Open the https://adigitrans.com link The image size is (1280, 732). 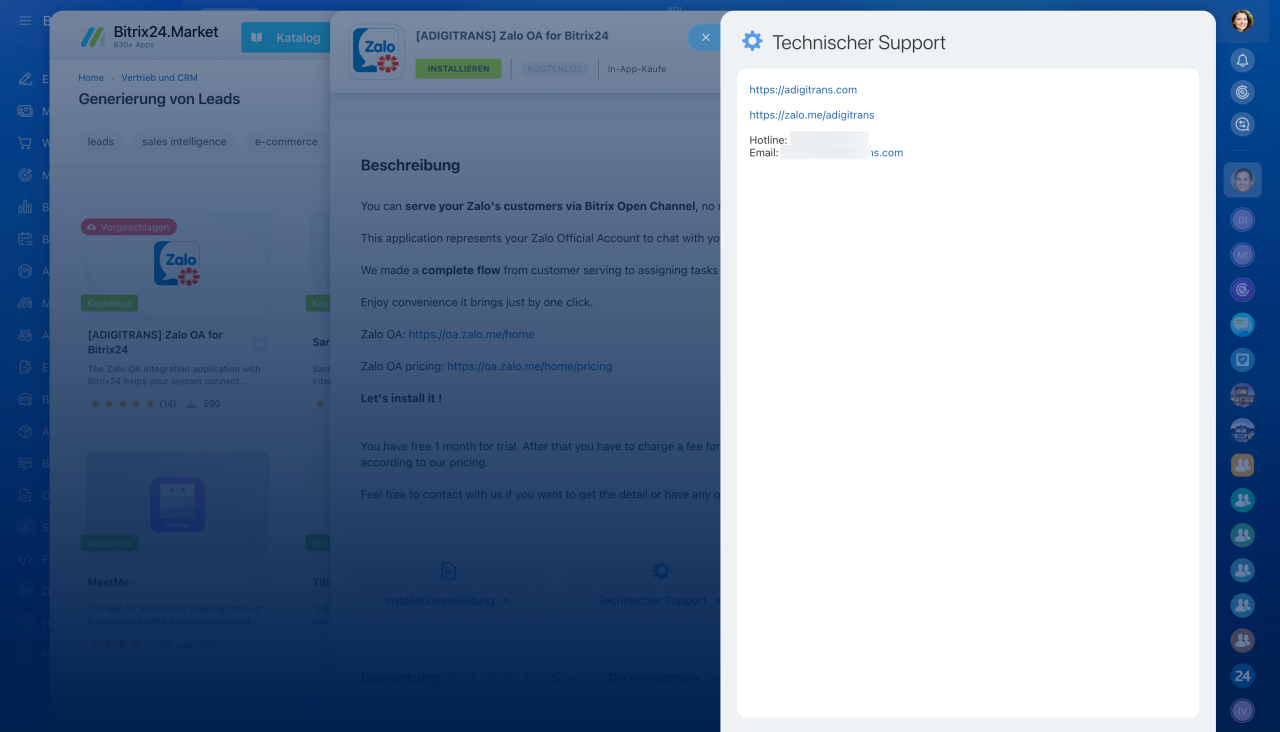coord(803,90)
